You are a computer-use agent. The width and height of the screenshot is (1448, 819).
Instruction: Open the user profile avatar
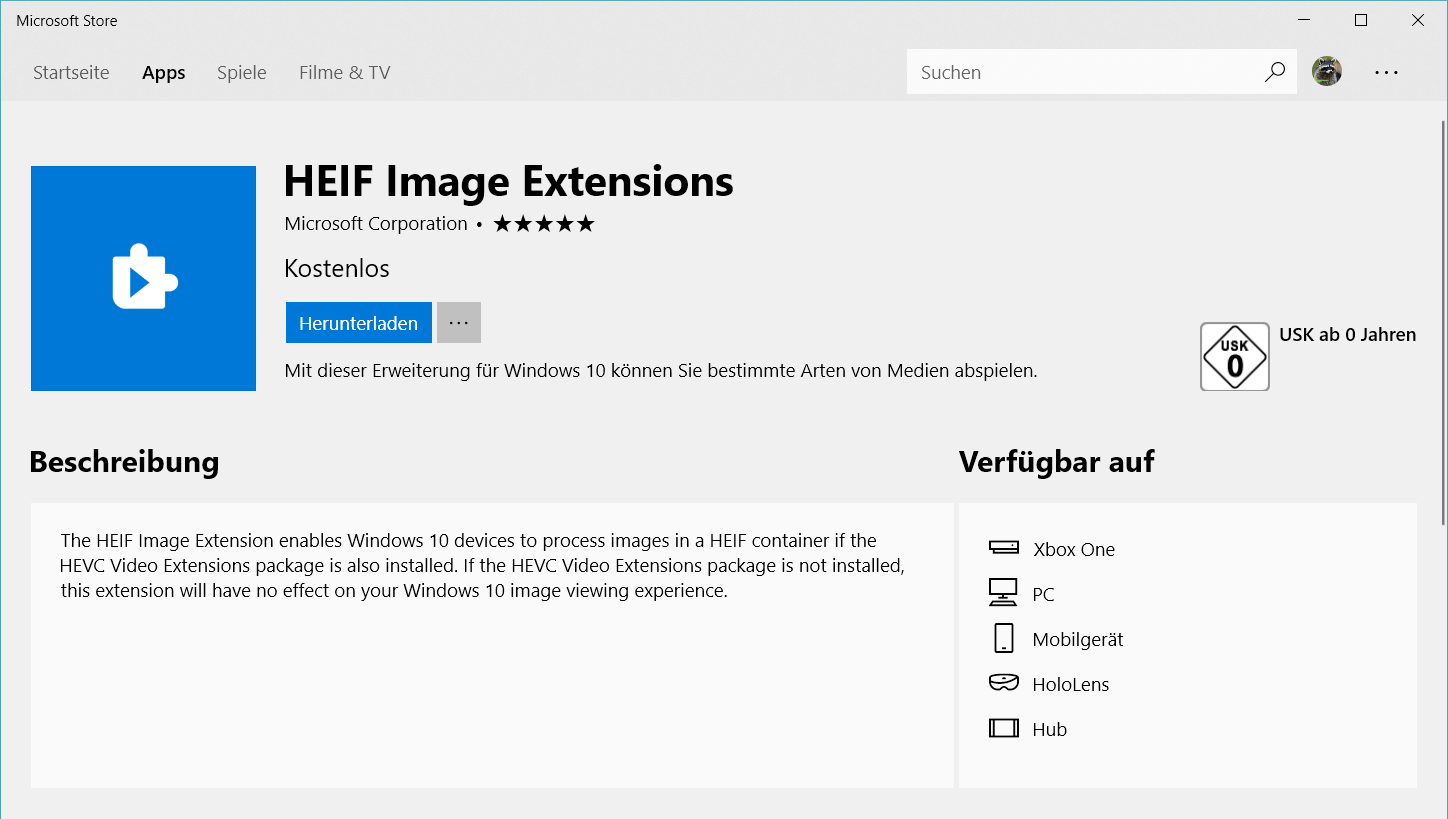[x=1327, y=71]
